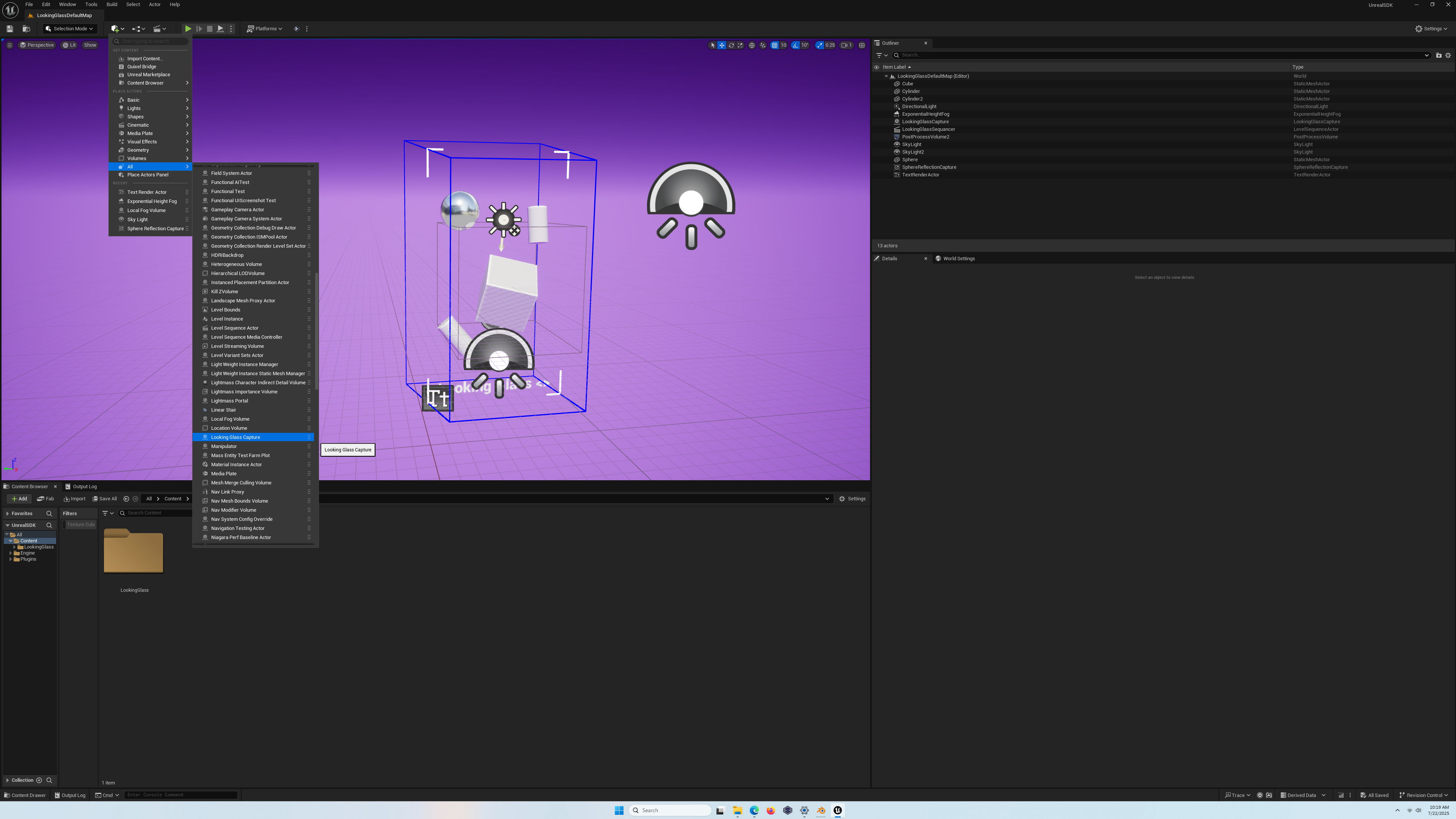Open the Selection Mode dropdown

[69, 29]
